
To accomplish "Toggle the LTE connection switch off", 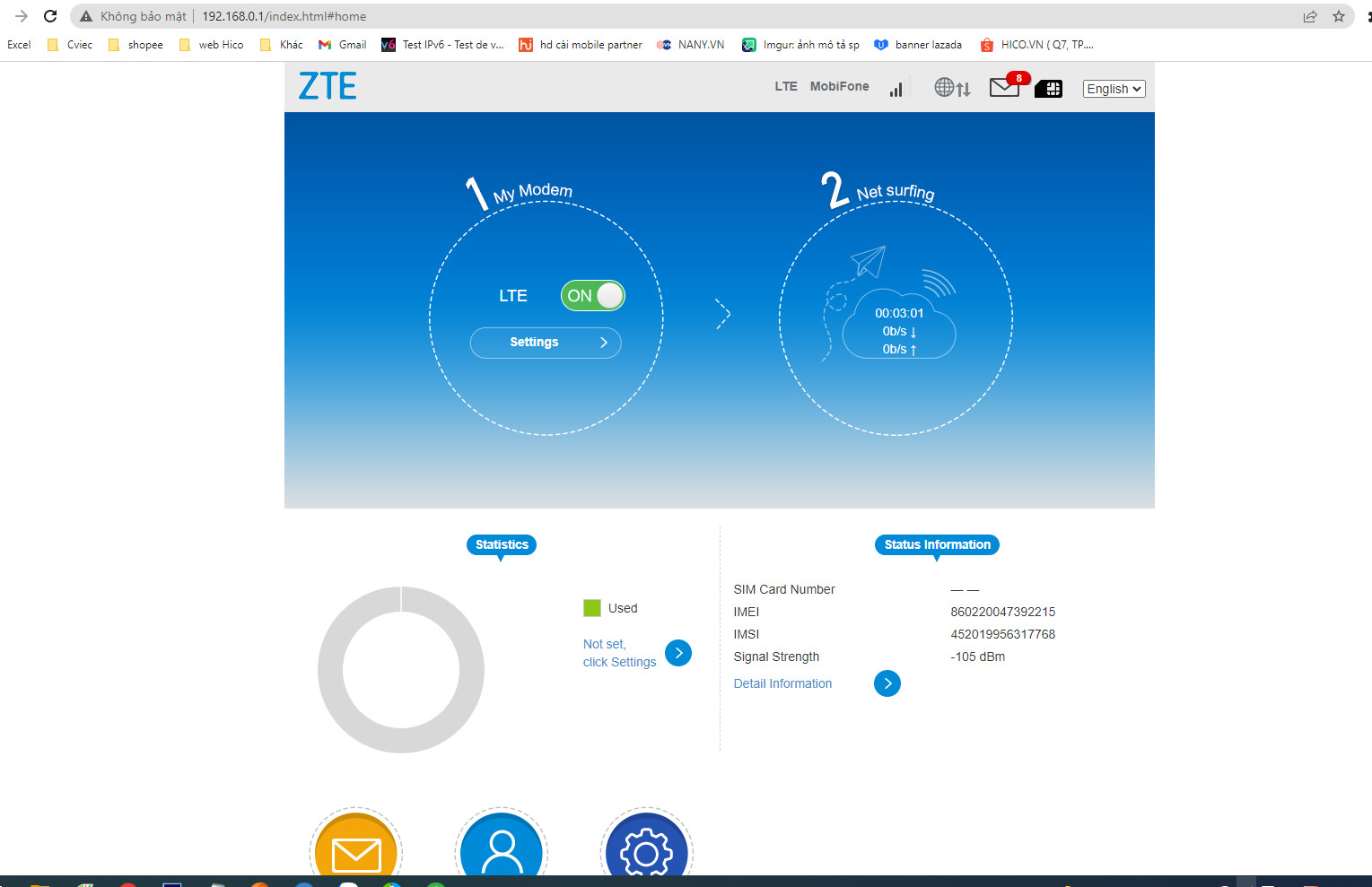I will [592, 296].
